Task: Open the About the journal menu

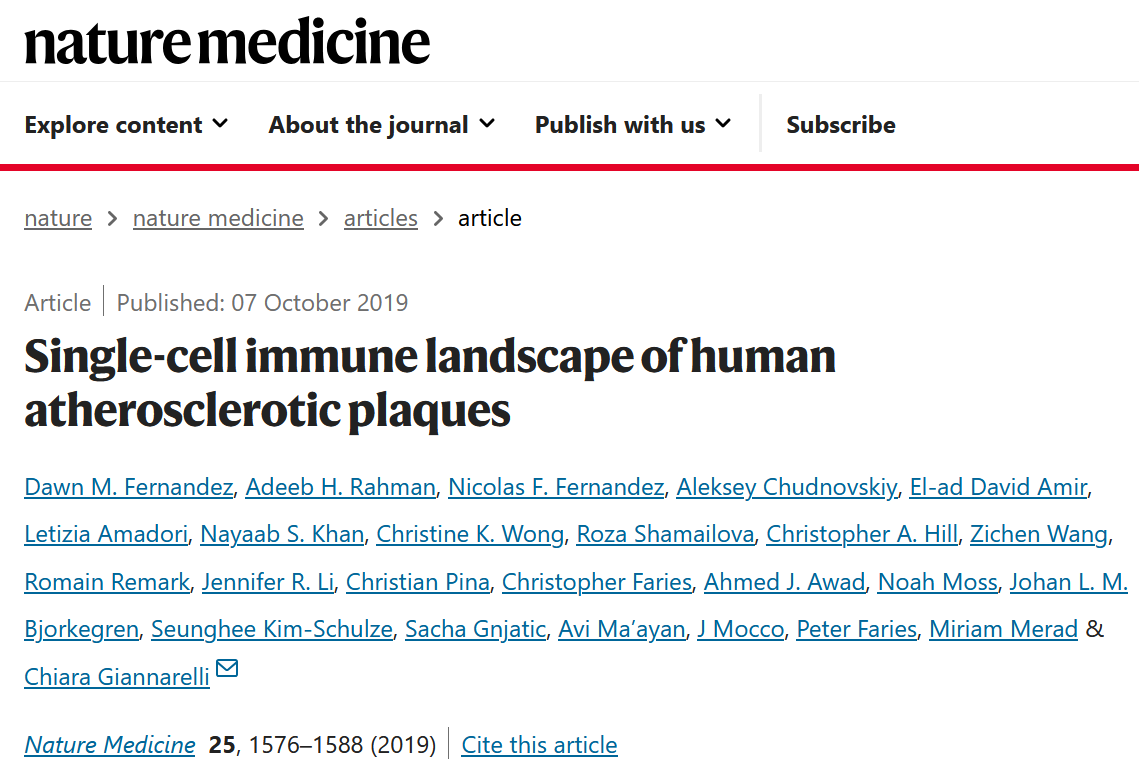Action: coord(381,125)
